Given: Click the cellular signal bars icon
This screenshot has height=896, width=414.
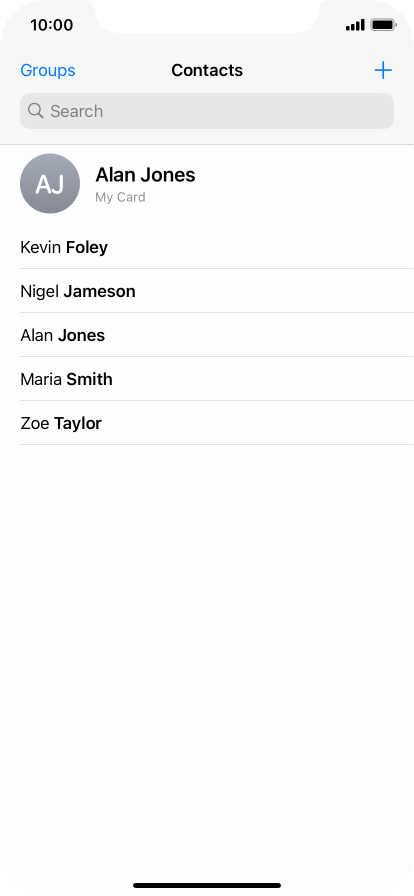Looking at the screenshot, I should pos(355,25).
